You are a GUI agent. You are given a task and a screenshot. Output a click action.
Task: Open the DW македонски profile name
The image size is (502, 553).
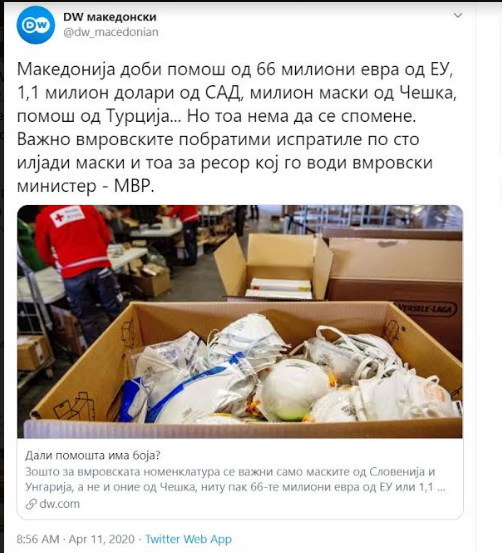pyautogui.click(x=110, y=17)
